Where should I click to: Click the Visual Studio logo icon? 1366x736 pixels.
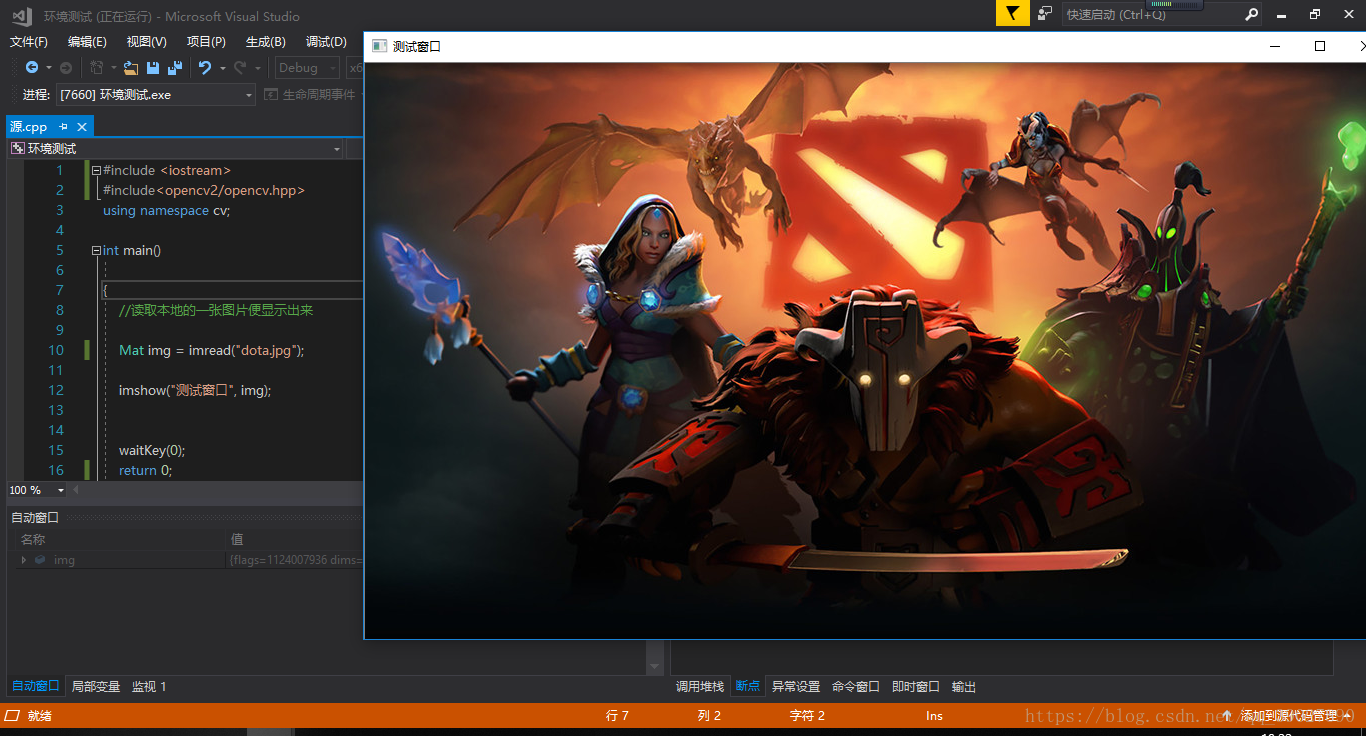pos(22,15)
